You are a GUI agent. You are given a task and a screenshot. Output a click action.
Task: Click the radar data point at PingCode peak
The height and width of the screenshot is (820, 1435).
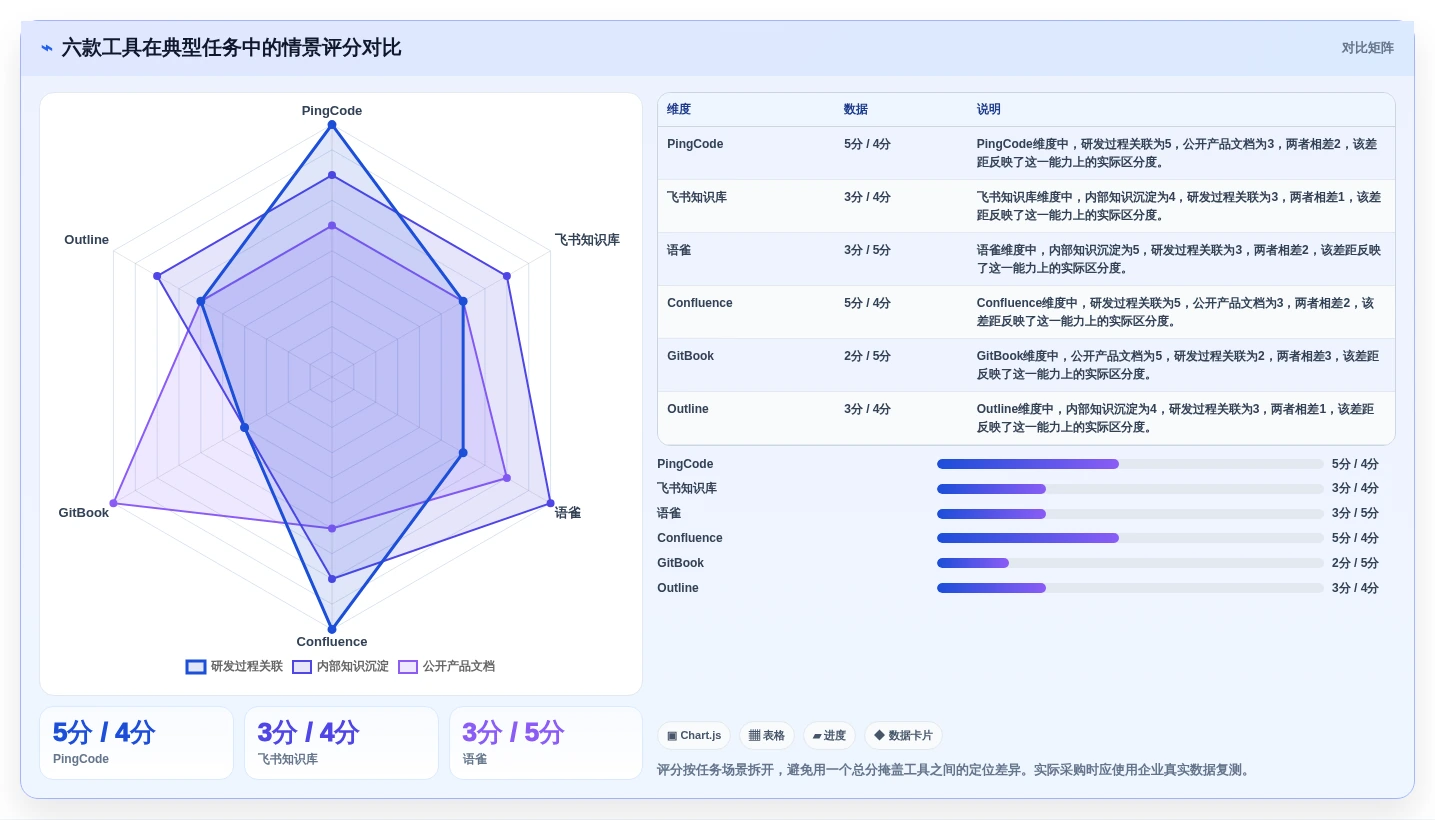pos(332,125)
